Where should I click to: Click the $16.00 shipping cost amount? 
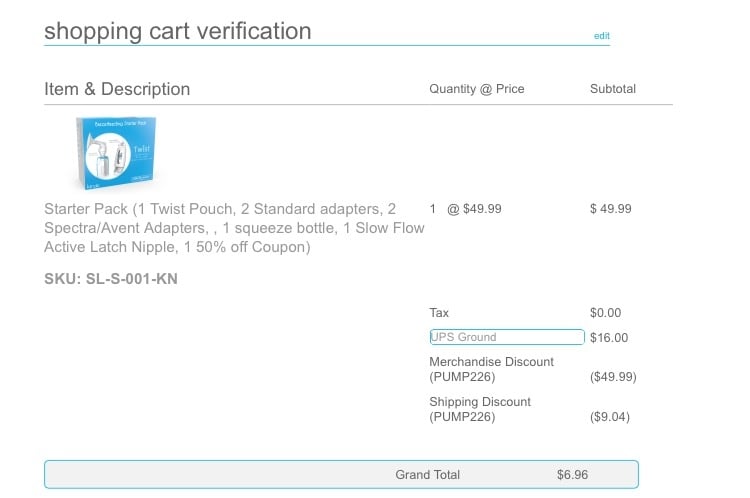pos(609,338)
